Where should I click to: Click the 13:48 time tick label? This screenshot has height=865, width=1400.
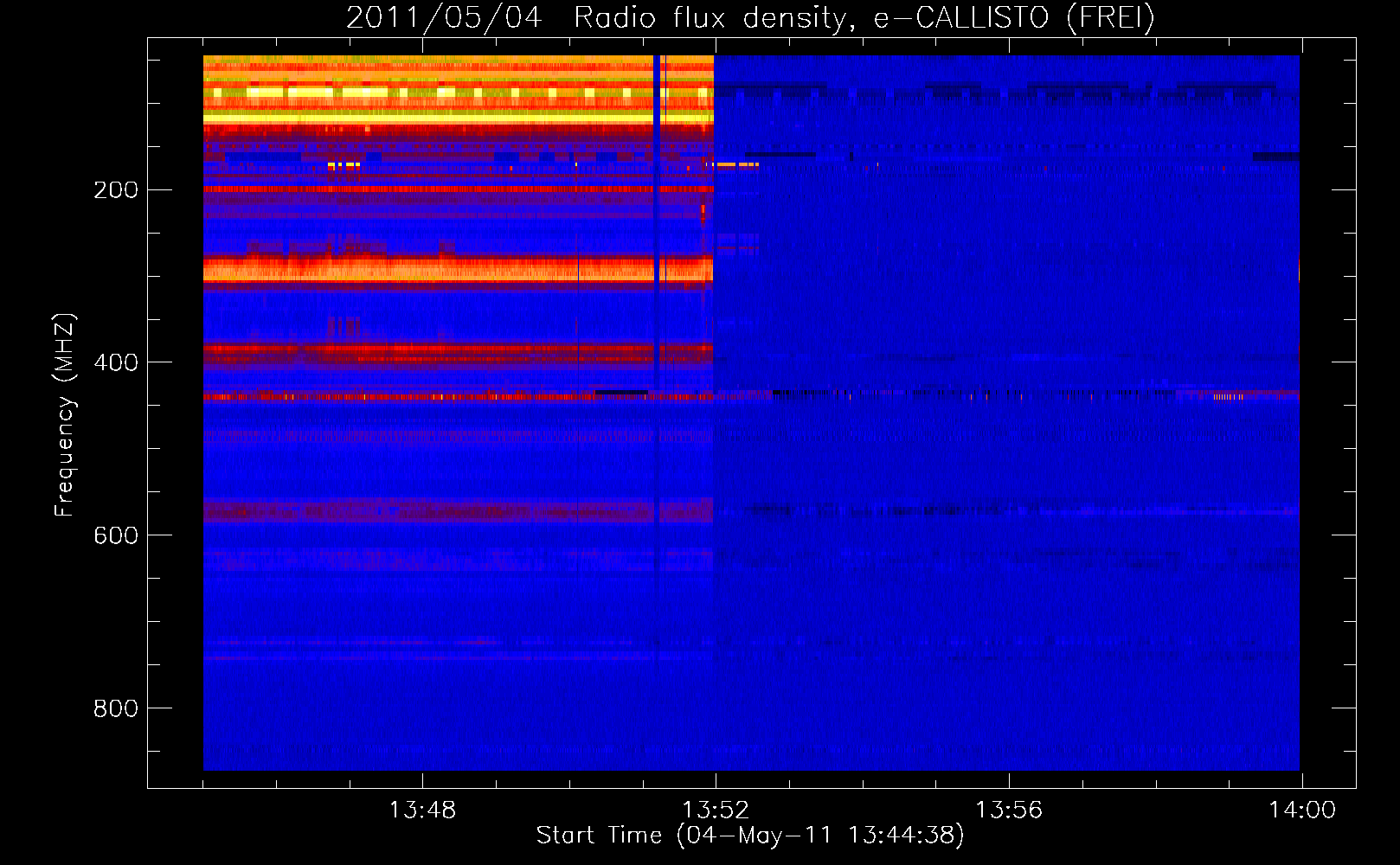[x=422, y=811]
